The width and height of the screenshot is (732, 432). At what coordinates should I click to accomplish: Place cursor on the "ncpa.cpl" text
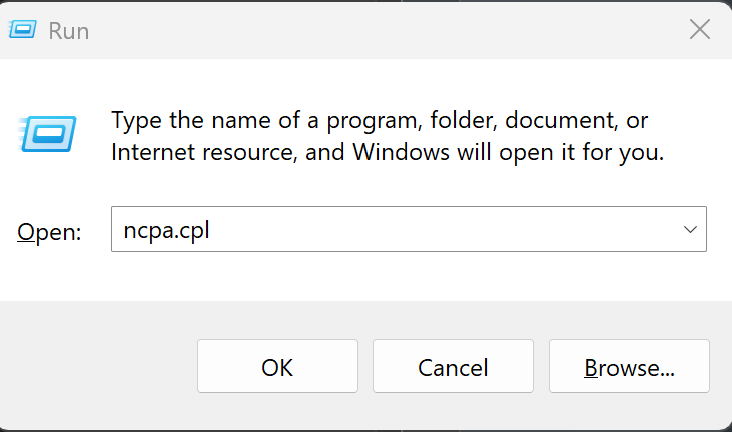(166, 230)
